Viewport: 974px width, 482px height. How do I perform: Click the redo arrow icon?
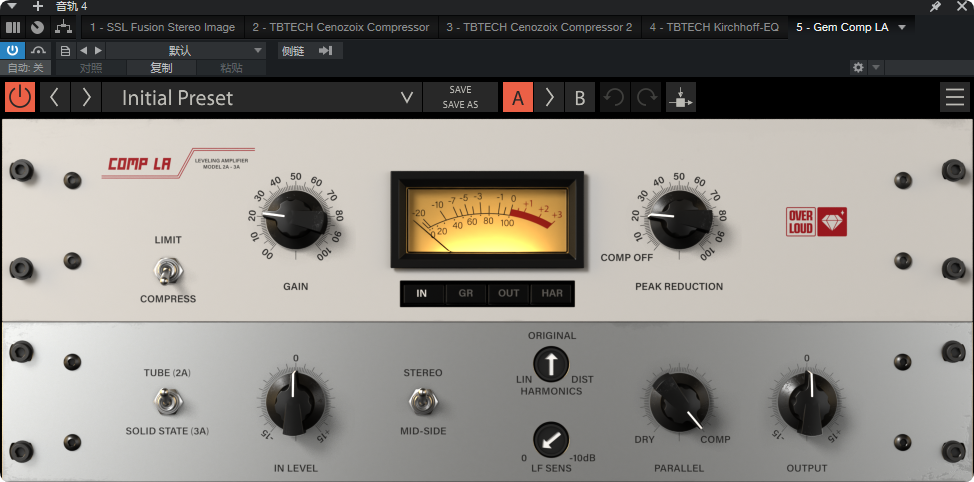[647, 98]
